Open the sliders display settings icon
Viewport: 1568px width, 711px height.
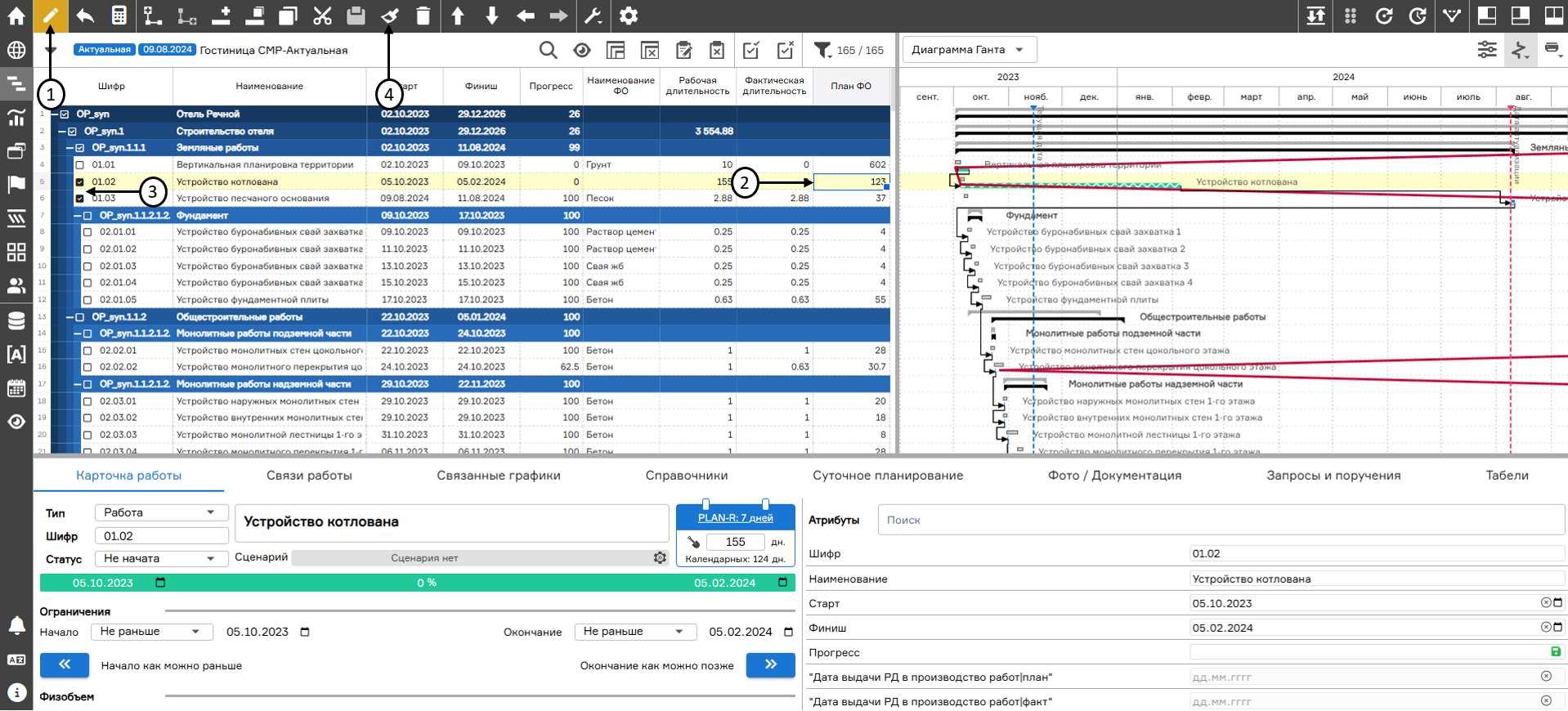click(1487, 50)
